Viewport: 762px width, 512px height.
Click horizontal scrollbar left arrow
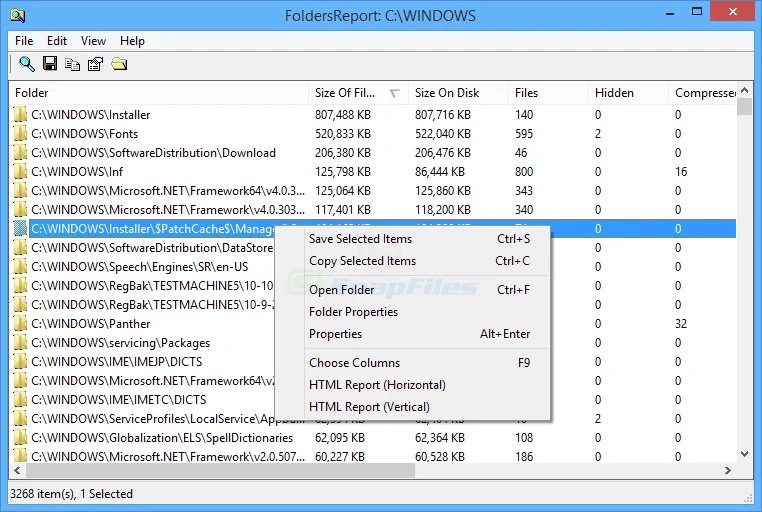pos(17,470)
